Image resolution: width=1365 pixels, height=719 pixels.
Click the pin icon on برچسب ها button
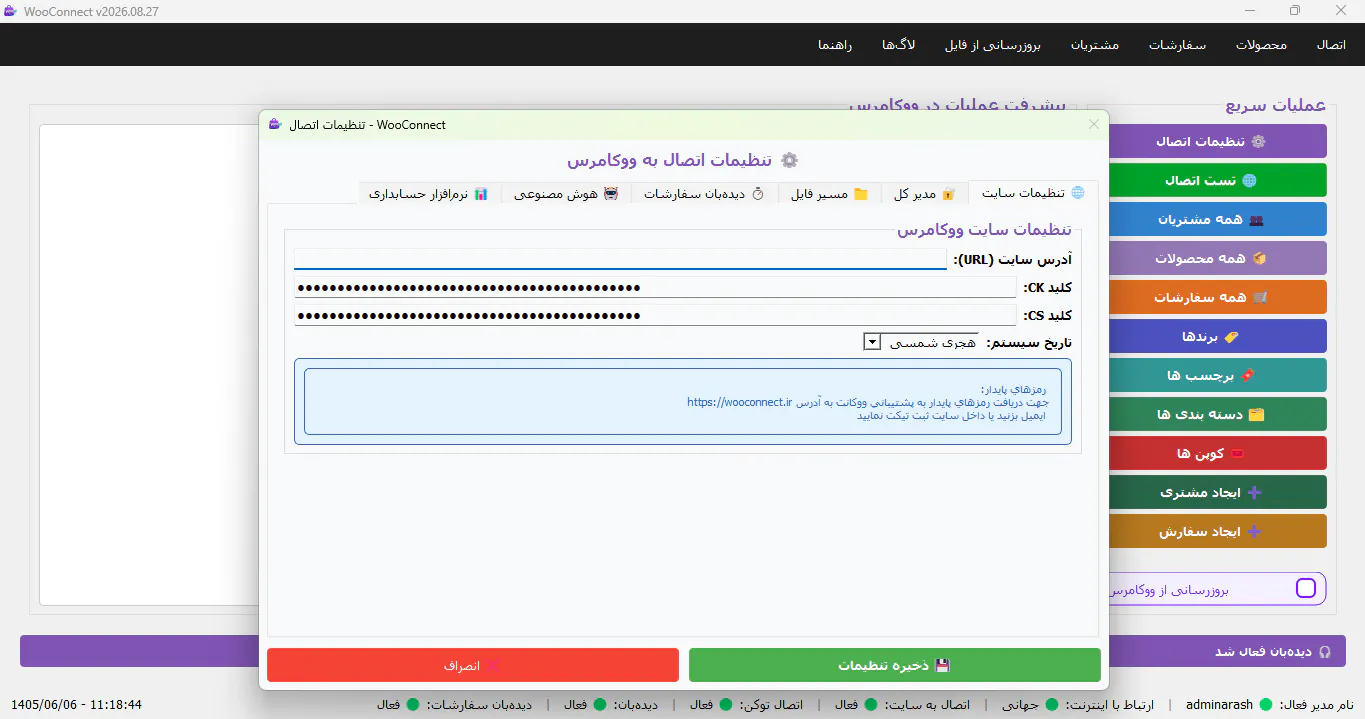pyautogui.click(x=1246, y=375)
